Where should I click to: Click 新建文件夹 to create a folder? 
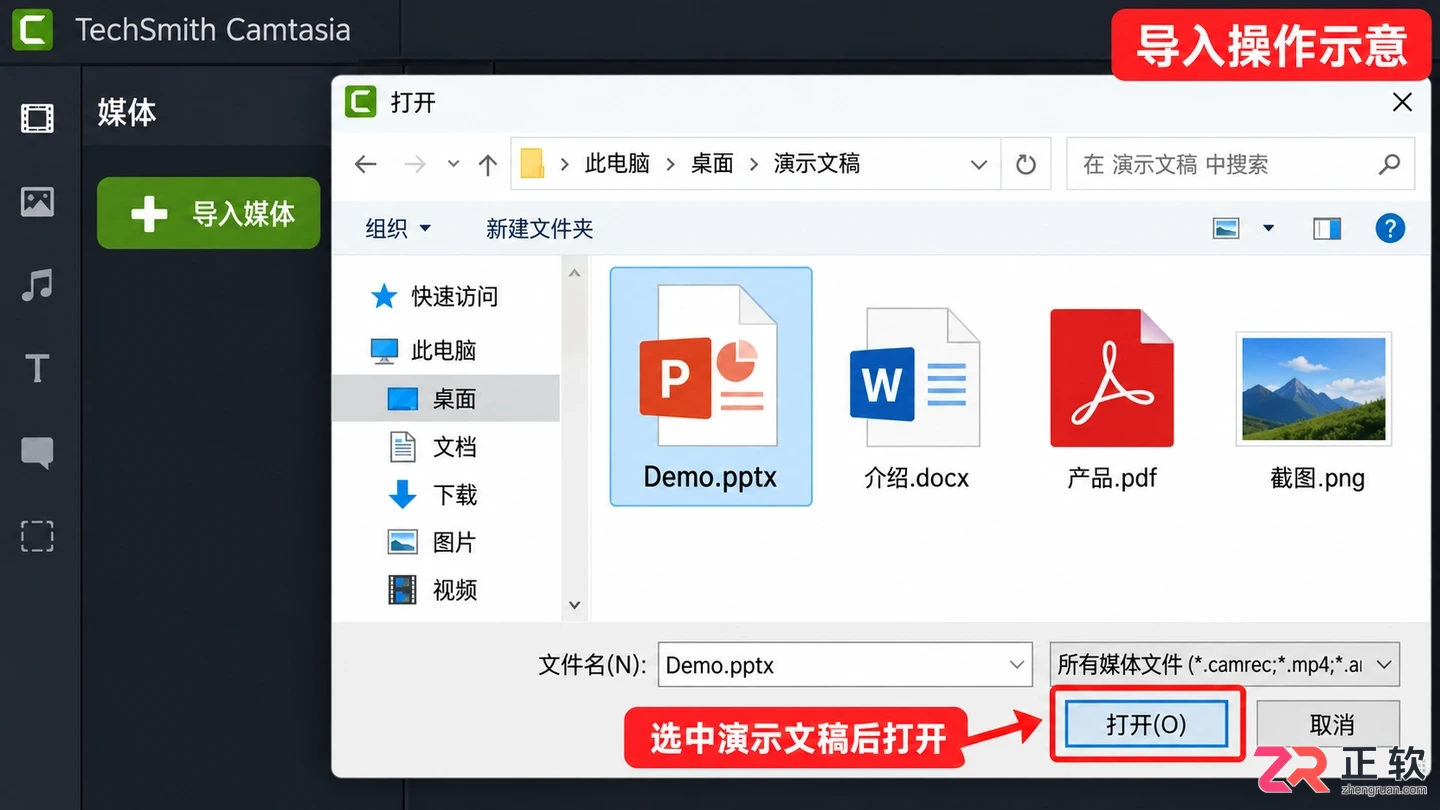(540, 229)
